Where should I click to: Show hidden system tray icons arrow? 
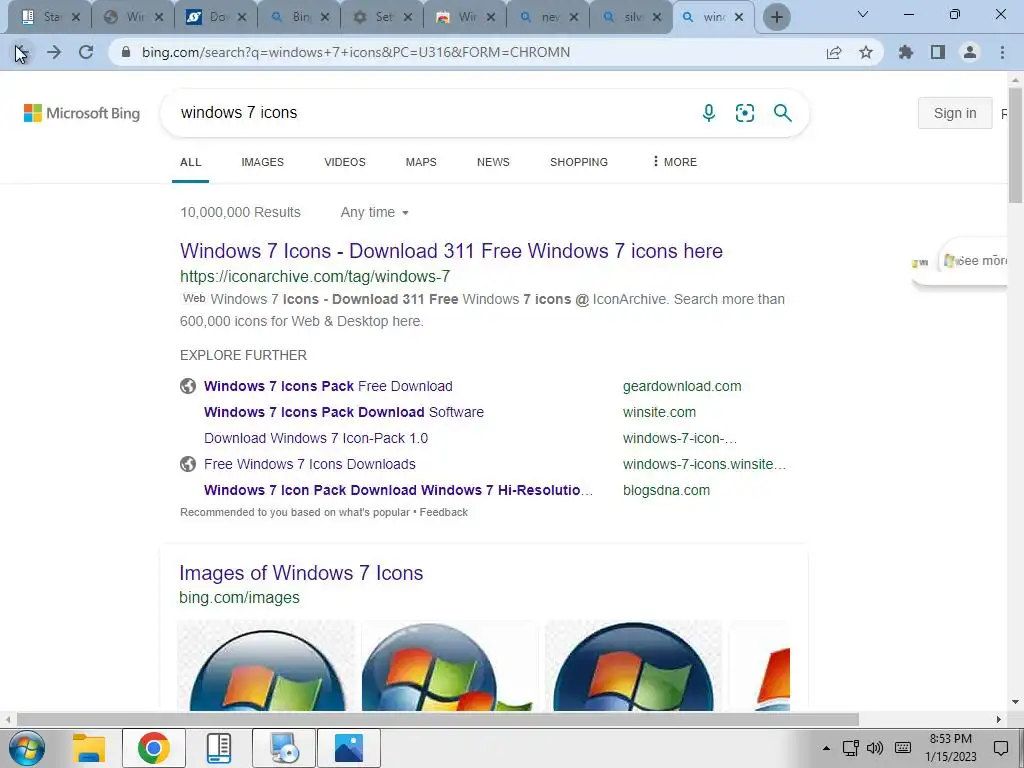tap(826, 748)
